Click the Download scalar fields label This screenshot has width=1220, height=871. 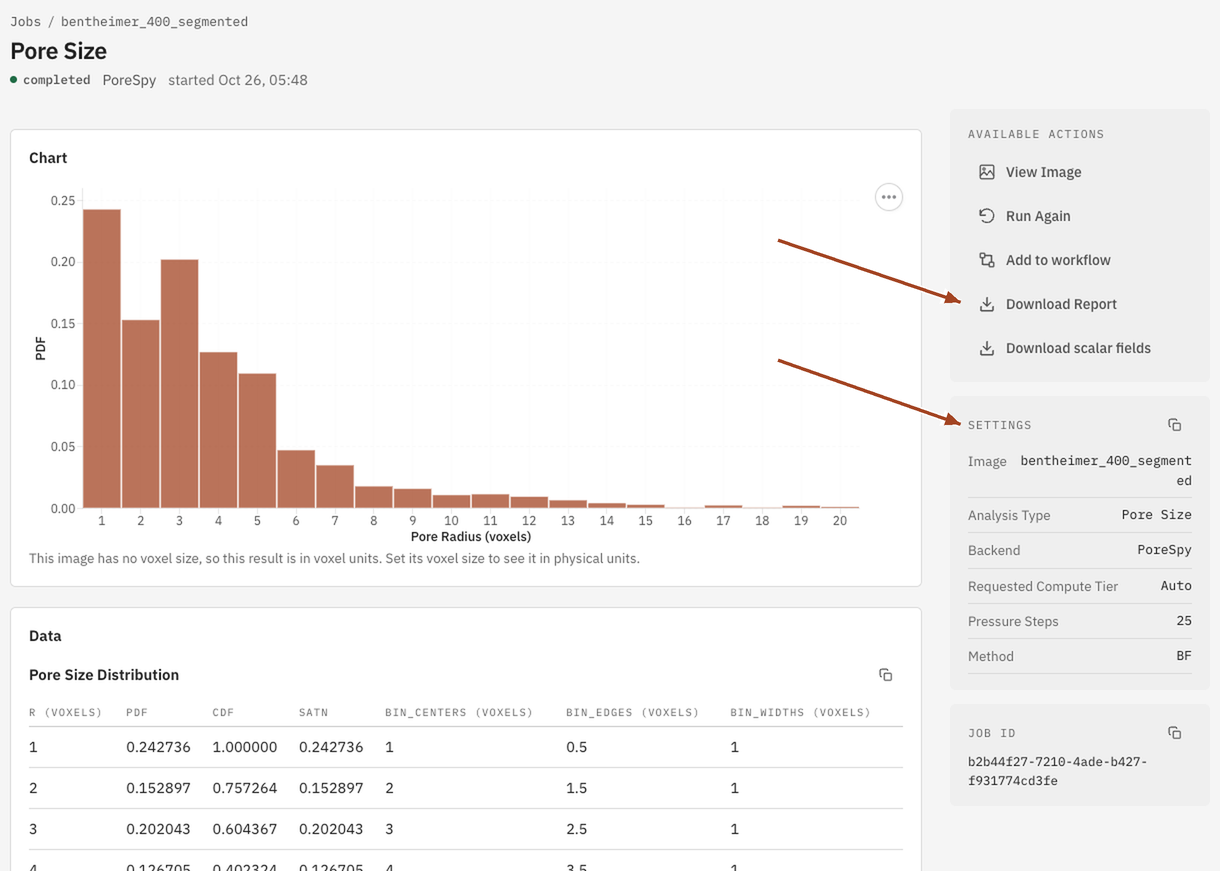tap(1078, 348)
